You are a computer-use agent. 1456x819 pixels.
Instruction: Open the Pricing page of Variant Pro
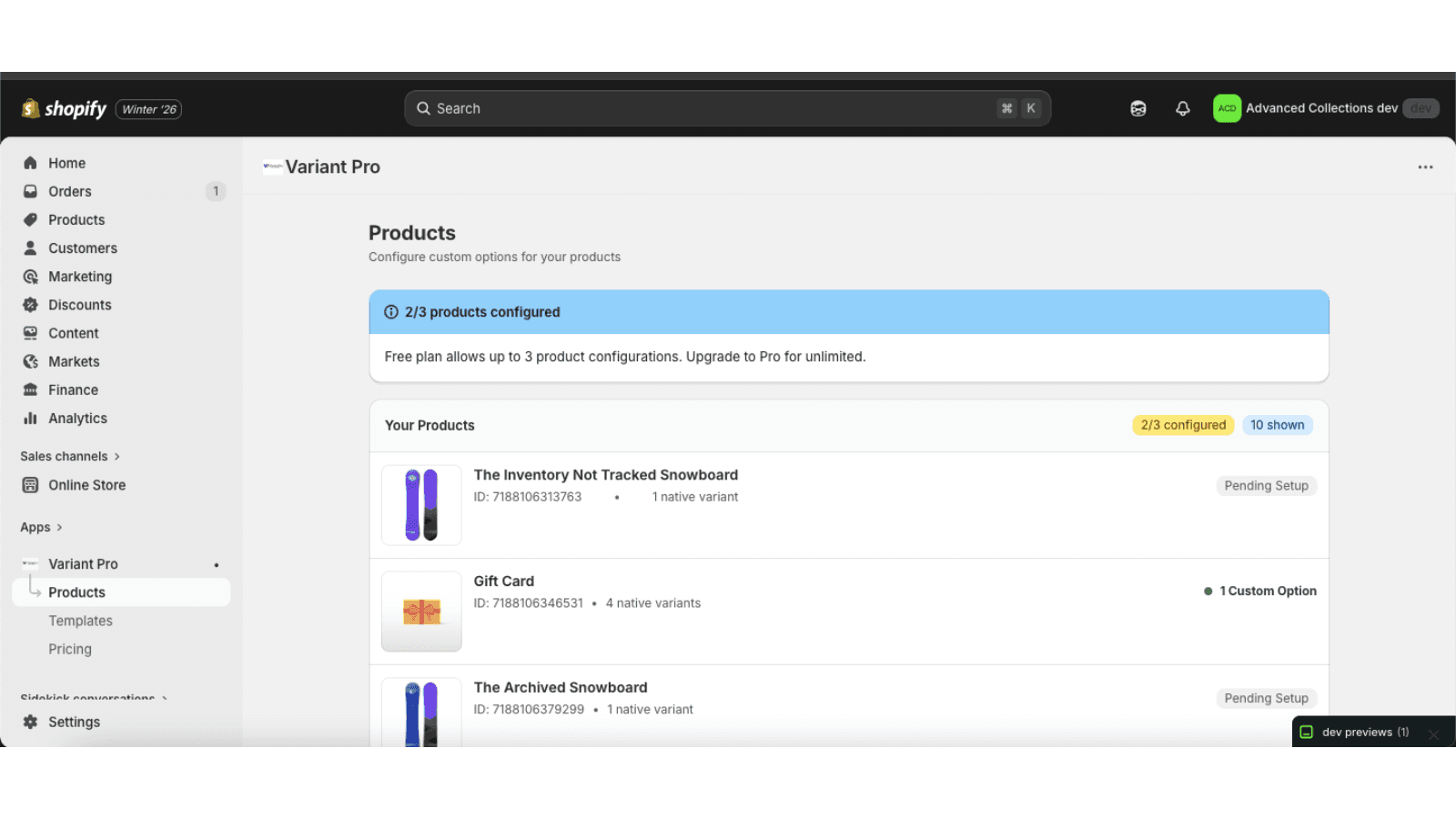[69, 649]
